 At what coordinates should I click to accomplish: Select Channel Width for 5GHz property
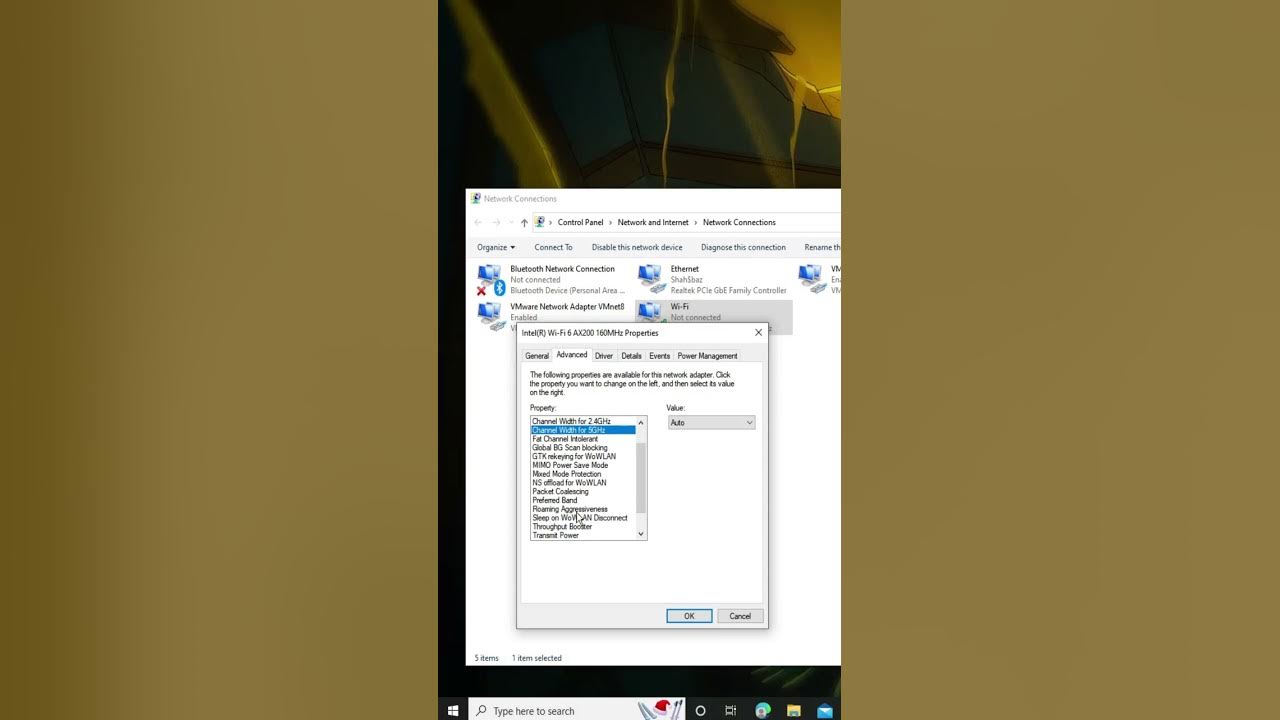[x=583, y=430]
